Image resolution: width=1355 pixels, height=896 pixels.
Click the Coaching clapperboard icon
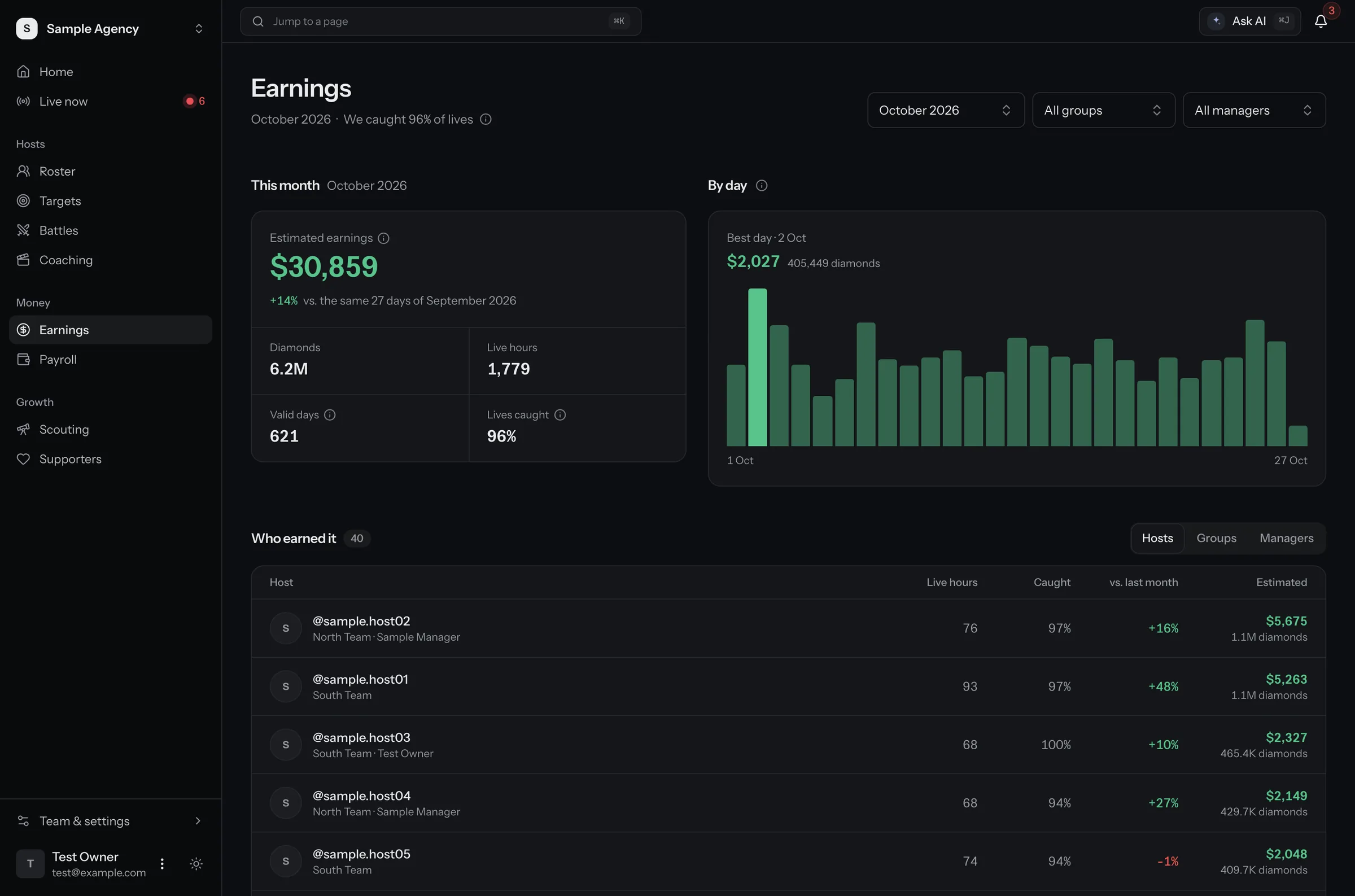[x=23, y=260]
